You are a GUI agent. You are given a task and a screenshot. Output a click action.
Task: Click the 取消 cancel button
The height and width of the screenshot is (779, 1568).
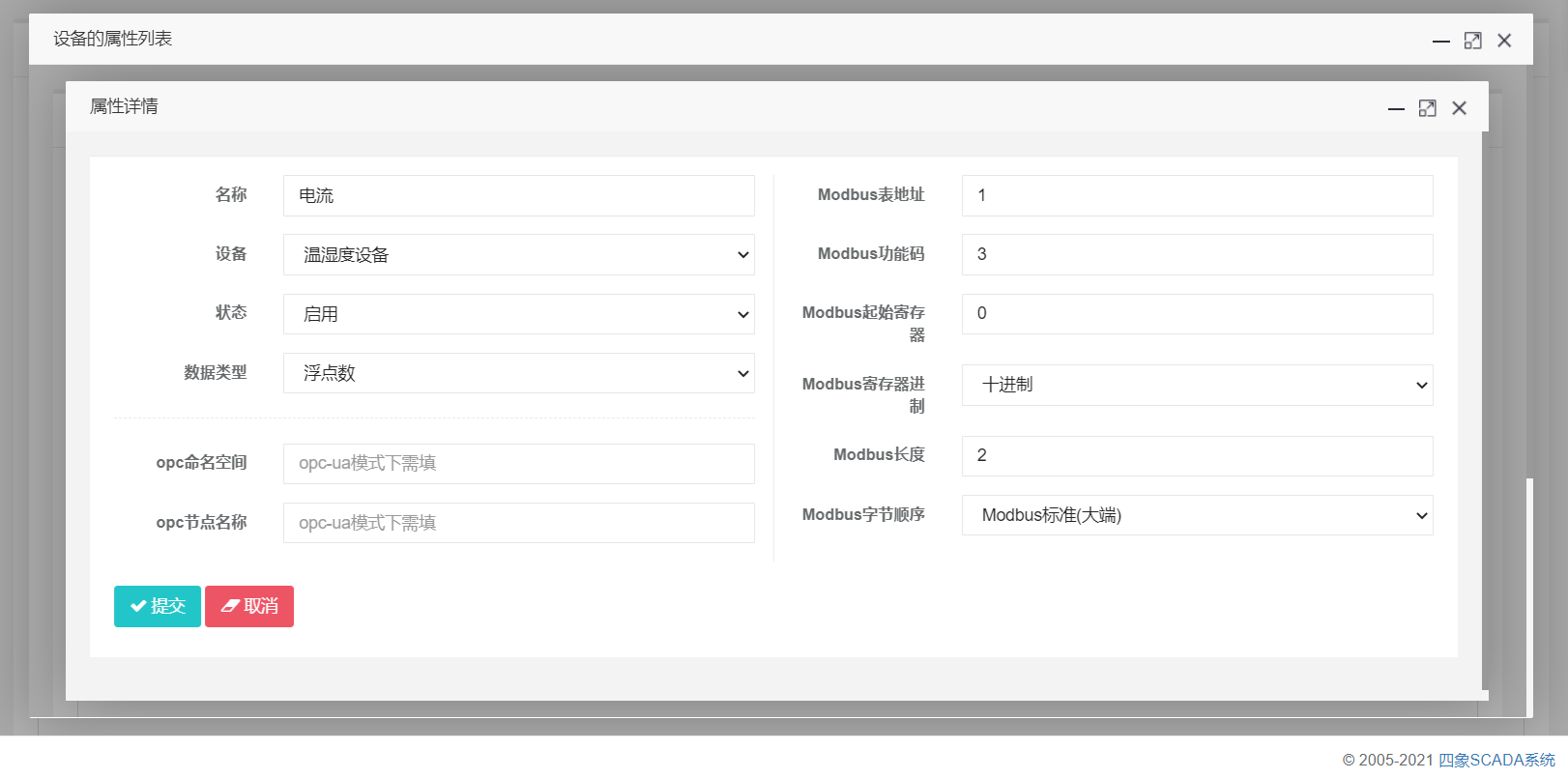tap(249, 606)
